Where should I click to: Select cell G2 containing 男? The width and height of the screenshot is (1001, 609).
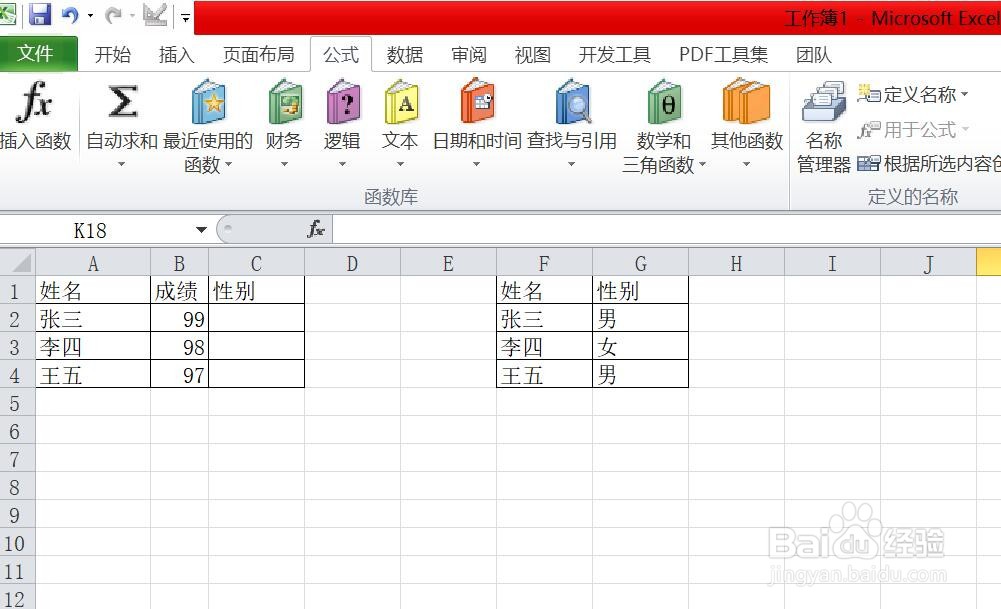640,319
